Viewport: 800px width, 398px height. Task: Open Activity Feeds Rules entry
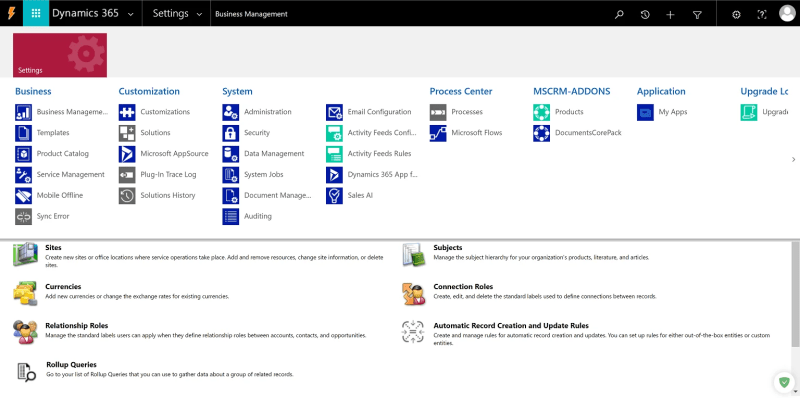(x=379, y=154)
